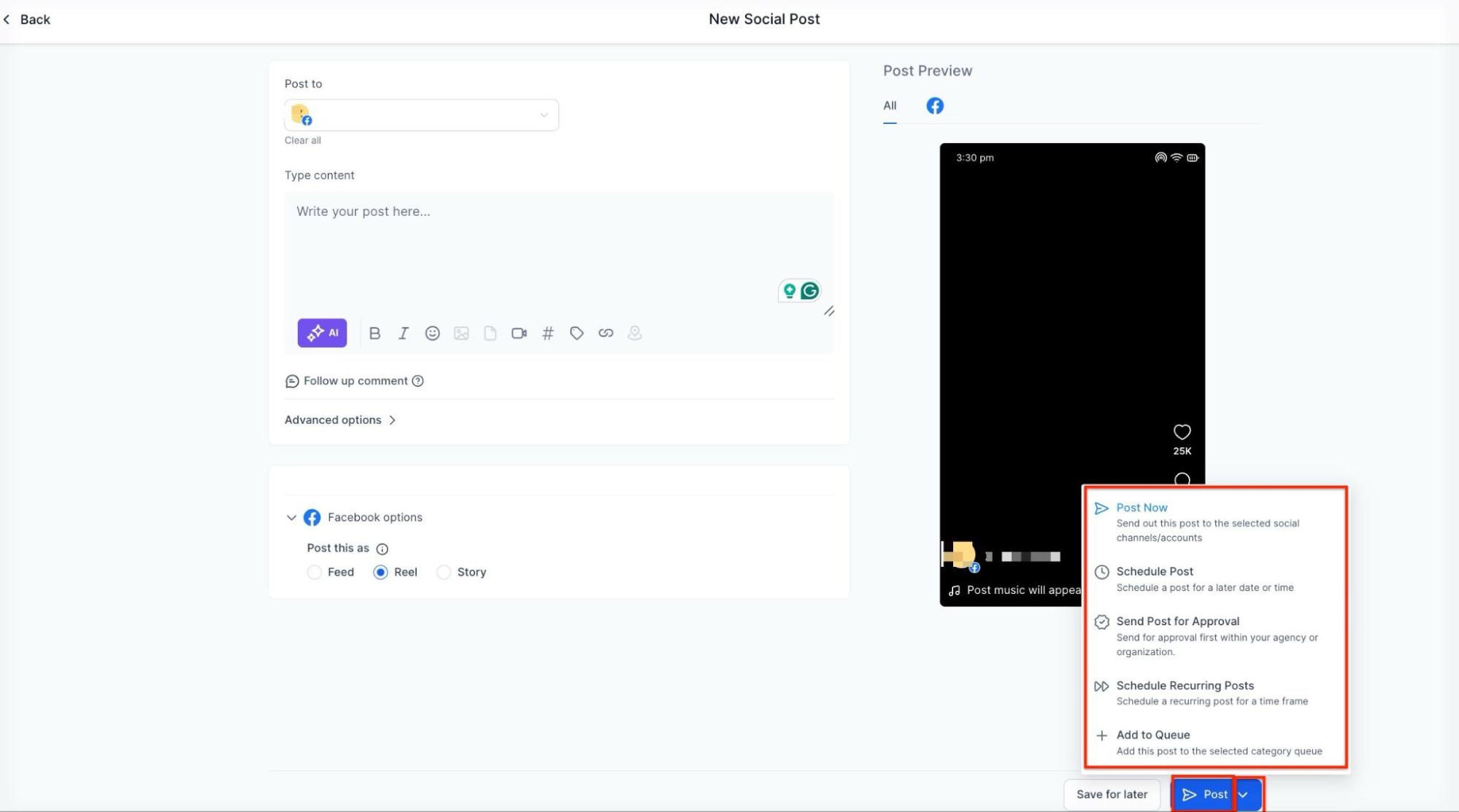Open the AI content generator button
1459x812 pixels.
click(322, 333)
